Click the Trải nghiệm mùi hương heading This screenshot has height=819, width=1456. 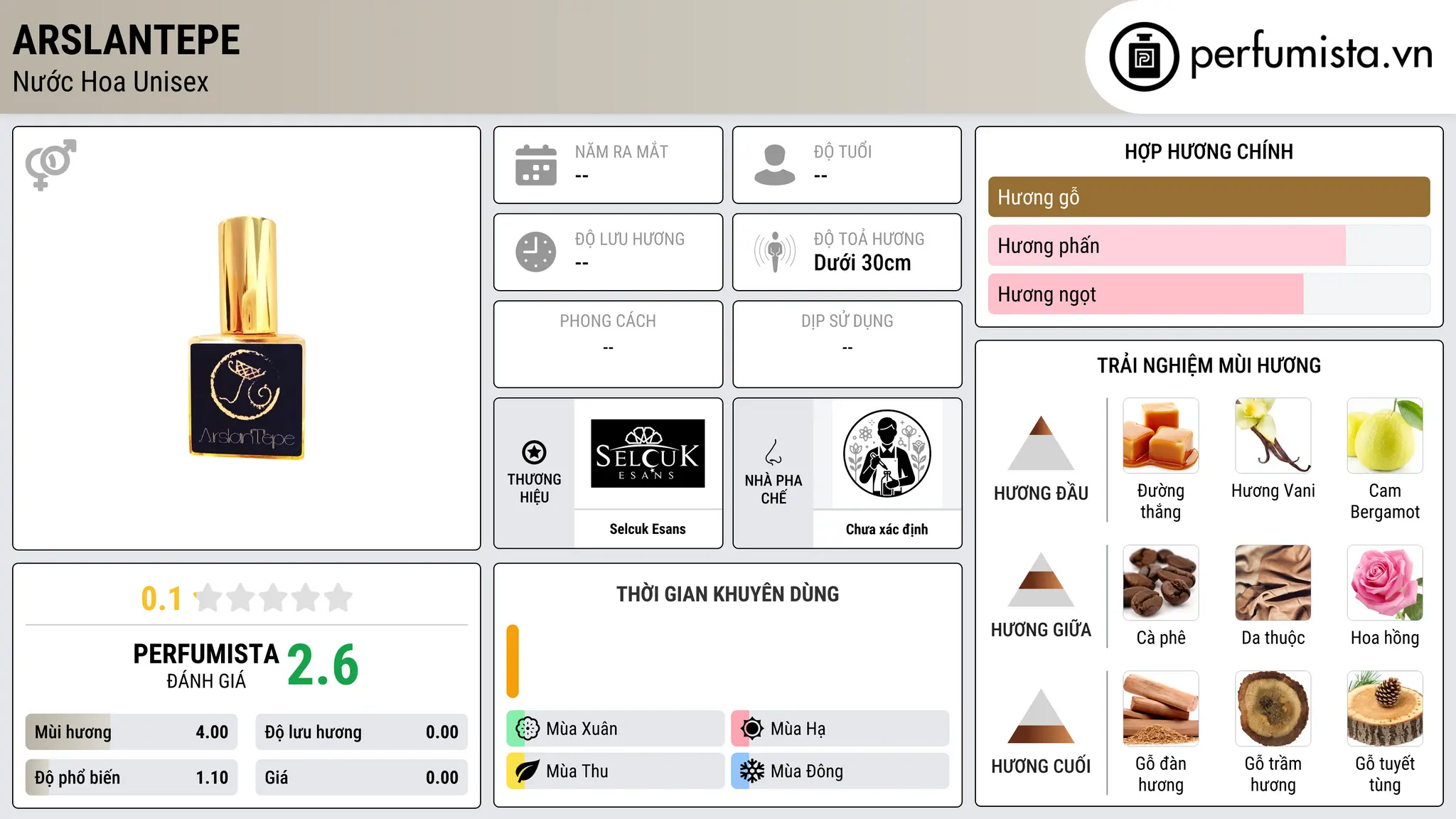(x=1209, y=365)
